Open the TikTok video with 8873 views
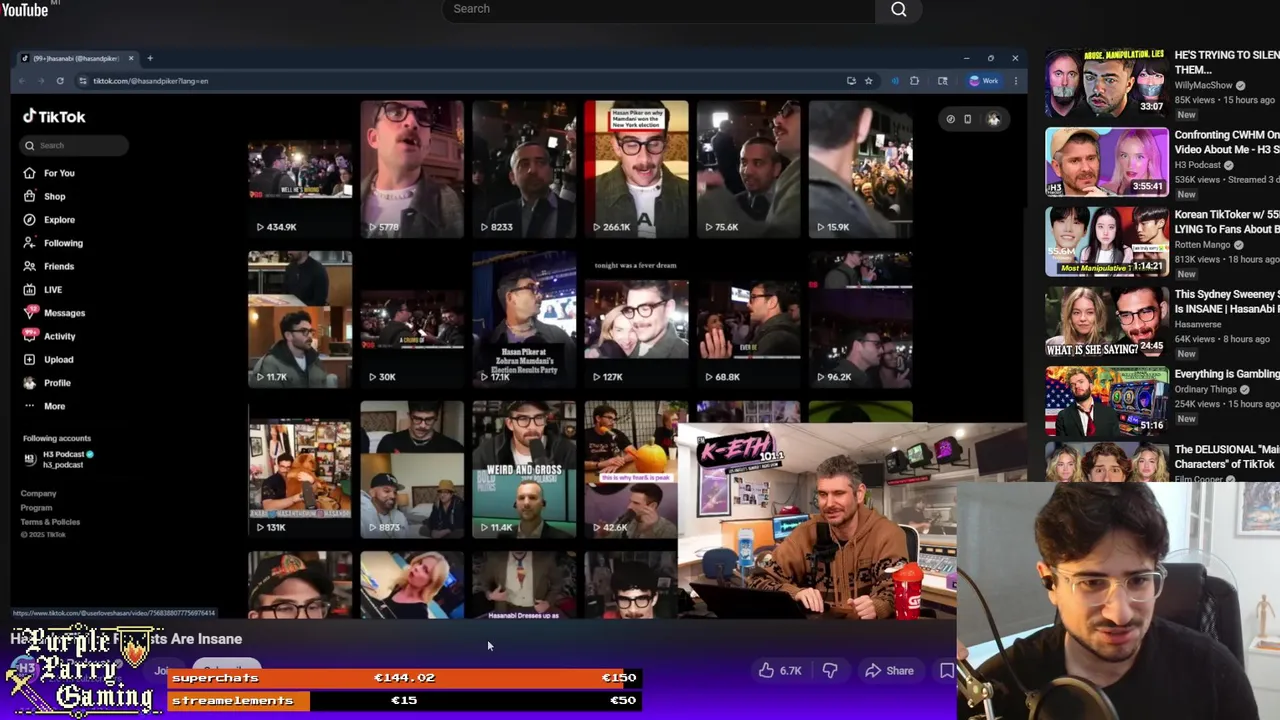Viewport: 1280px width, 720px height. point(412,469)
